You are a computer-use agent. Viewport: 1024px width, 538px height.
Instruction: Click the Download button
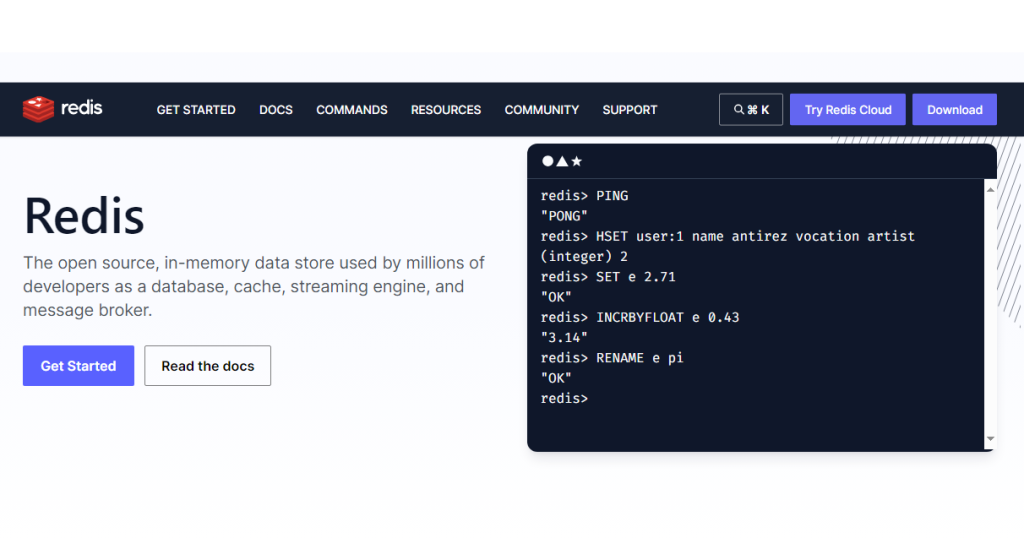point(954,110)
